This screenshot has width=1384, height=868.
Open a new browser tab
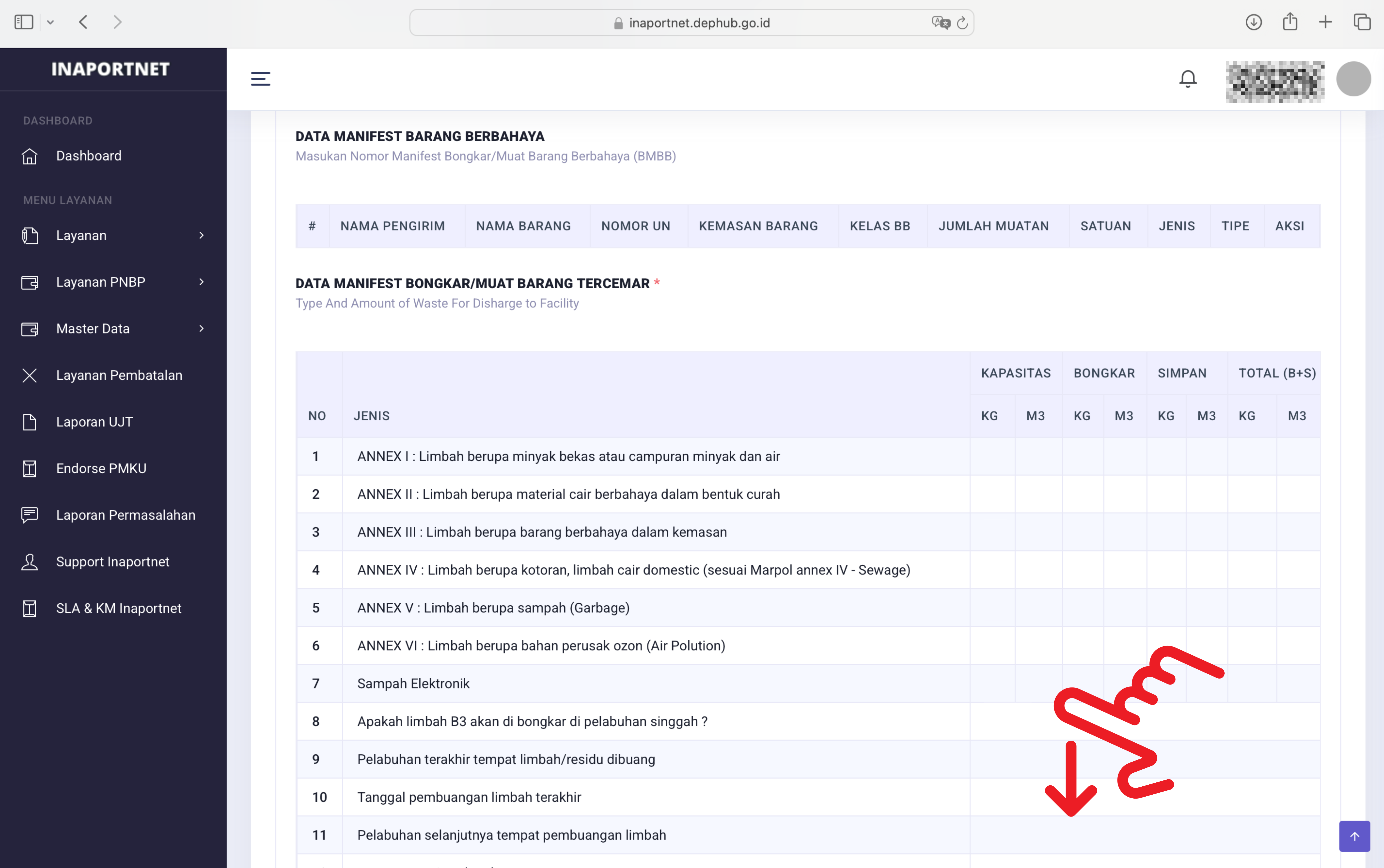pos(1325,22)
